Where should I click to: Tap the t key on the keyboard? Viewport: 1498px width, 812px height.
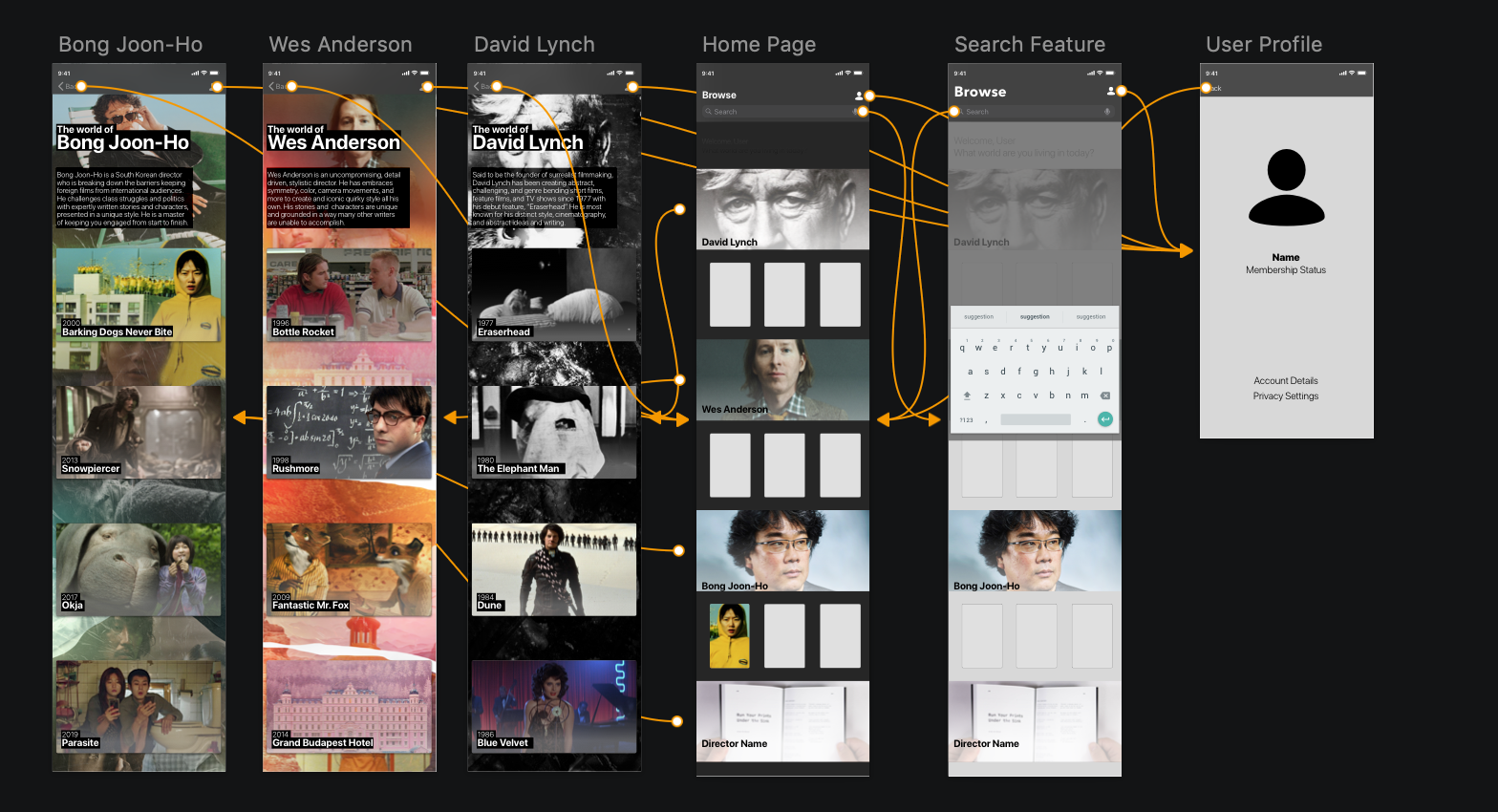tap(1028, 348)
